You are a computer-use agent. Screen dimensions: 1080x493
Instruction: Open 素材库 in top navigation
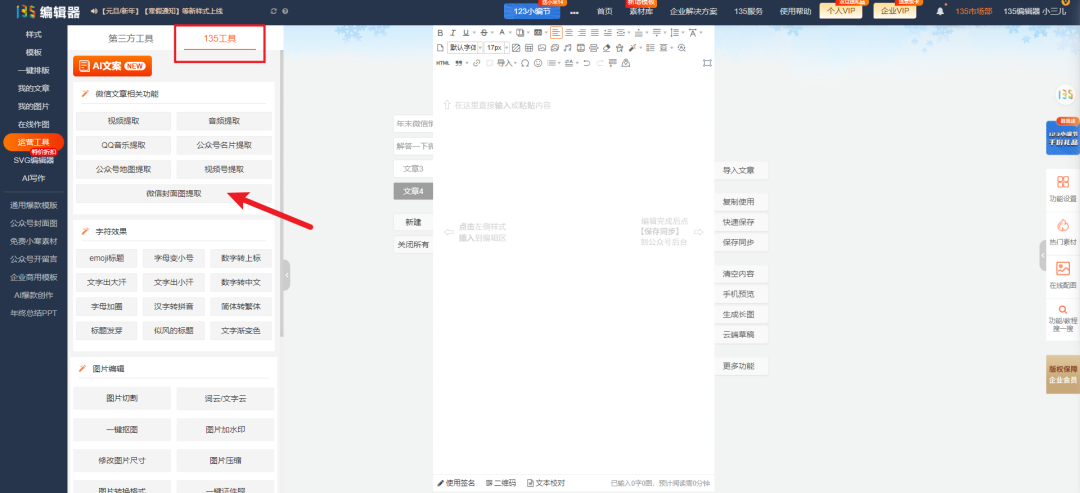click(641, 11)
